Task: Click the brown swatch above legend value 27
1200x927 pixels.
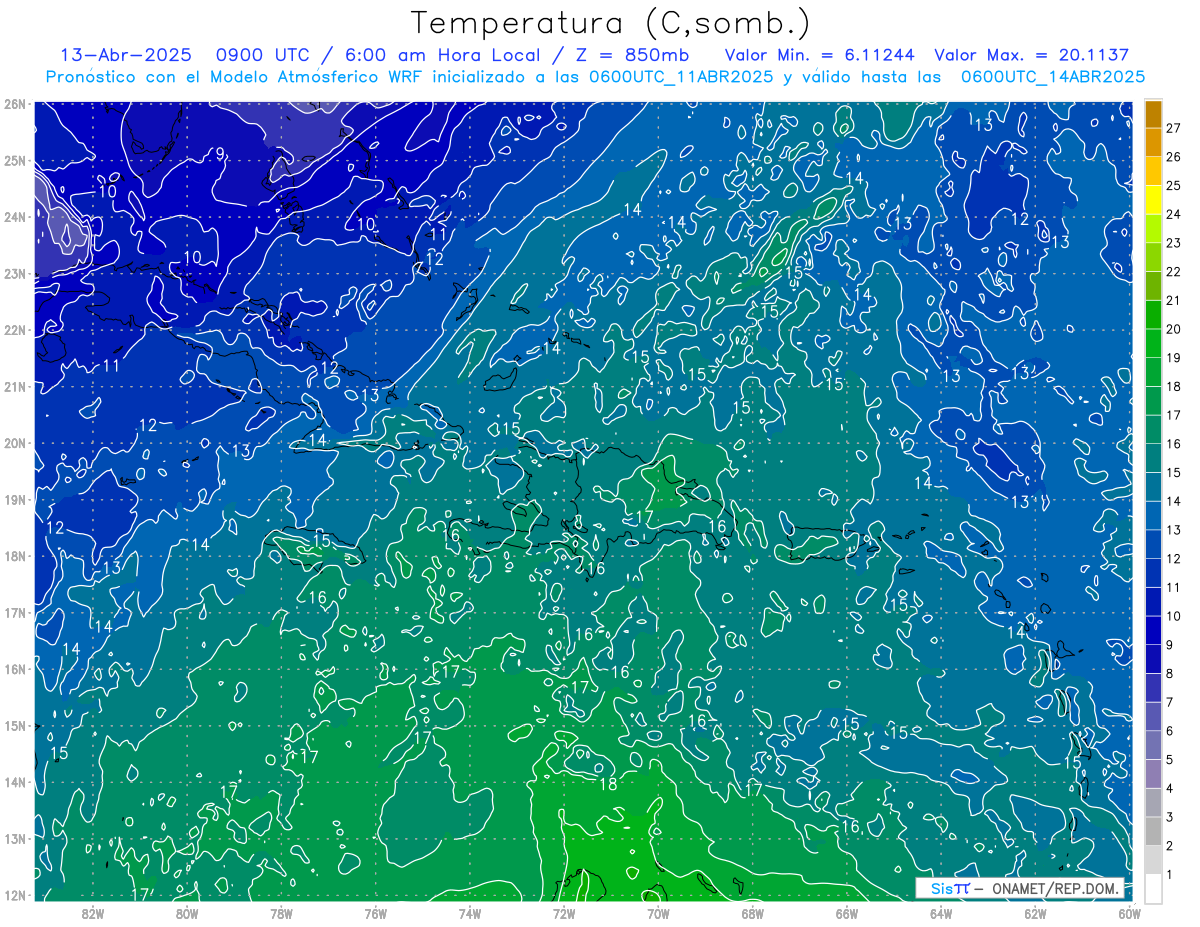Action: coord(1153,114)
